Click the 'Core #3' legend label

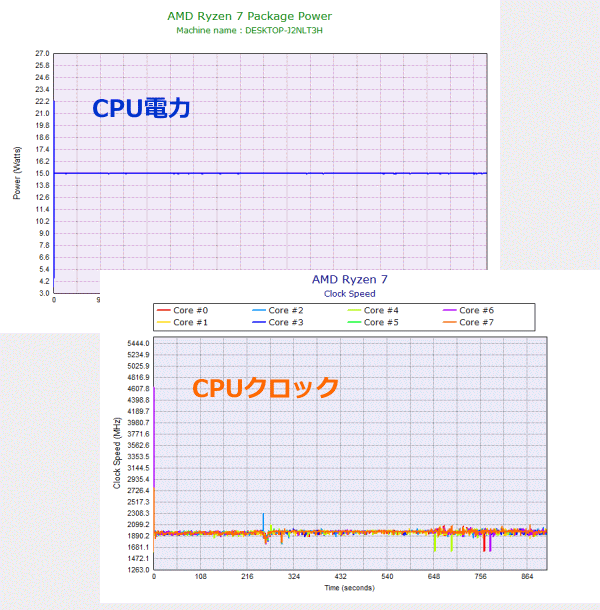point(286,322)
